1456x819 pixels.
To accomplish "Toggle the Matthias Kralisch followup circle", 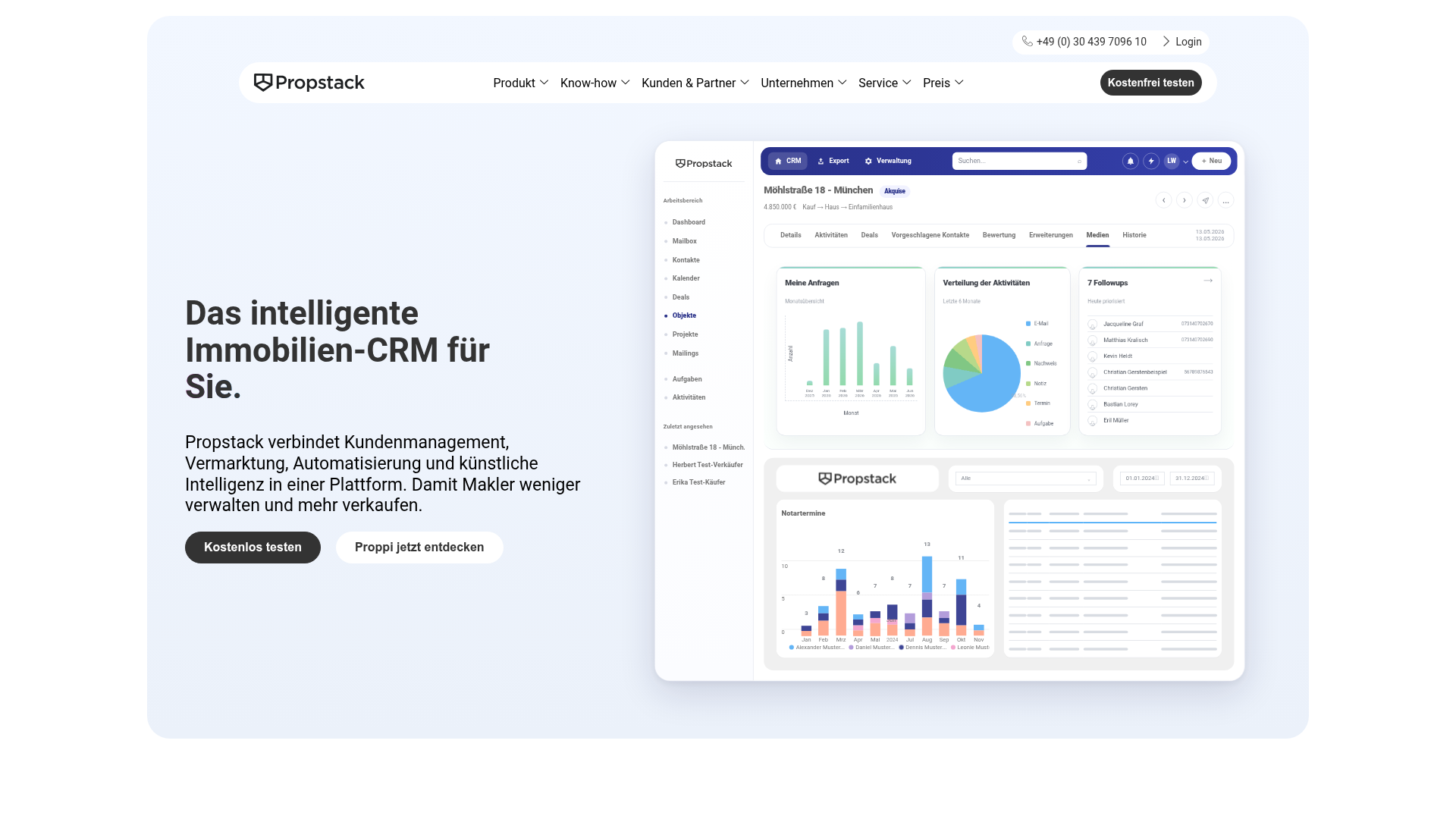I will click(x=1093, y=340).
